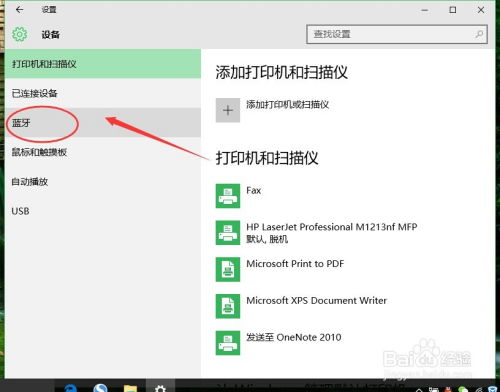Switch to the 自动播放 section
The height and width of the screenshot is (392, 500).
103,182
